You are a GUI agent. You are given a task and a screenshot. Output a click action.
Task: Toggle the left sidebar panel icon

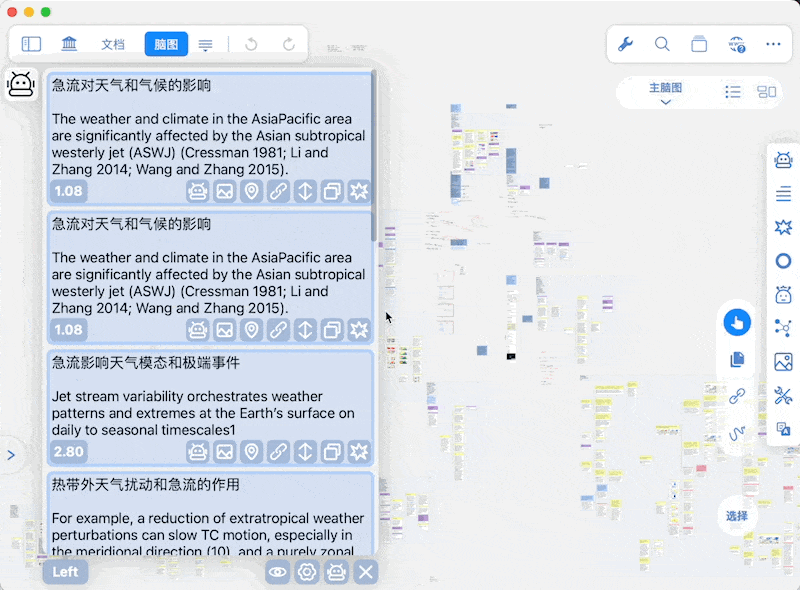tap(31, 44)
